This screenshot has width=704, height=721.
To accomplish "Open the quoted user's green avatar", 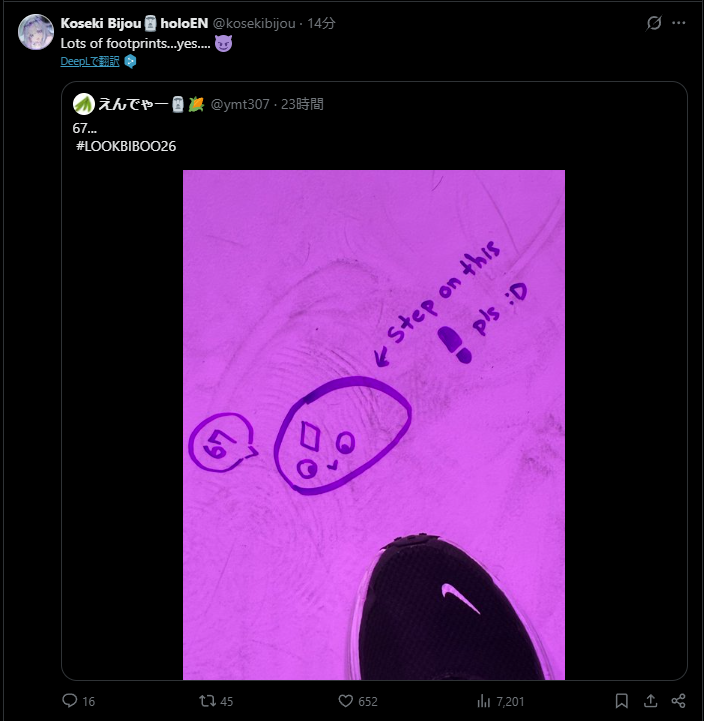I will pyautogui.click(x=84, y=104).
